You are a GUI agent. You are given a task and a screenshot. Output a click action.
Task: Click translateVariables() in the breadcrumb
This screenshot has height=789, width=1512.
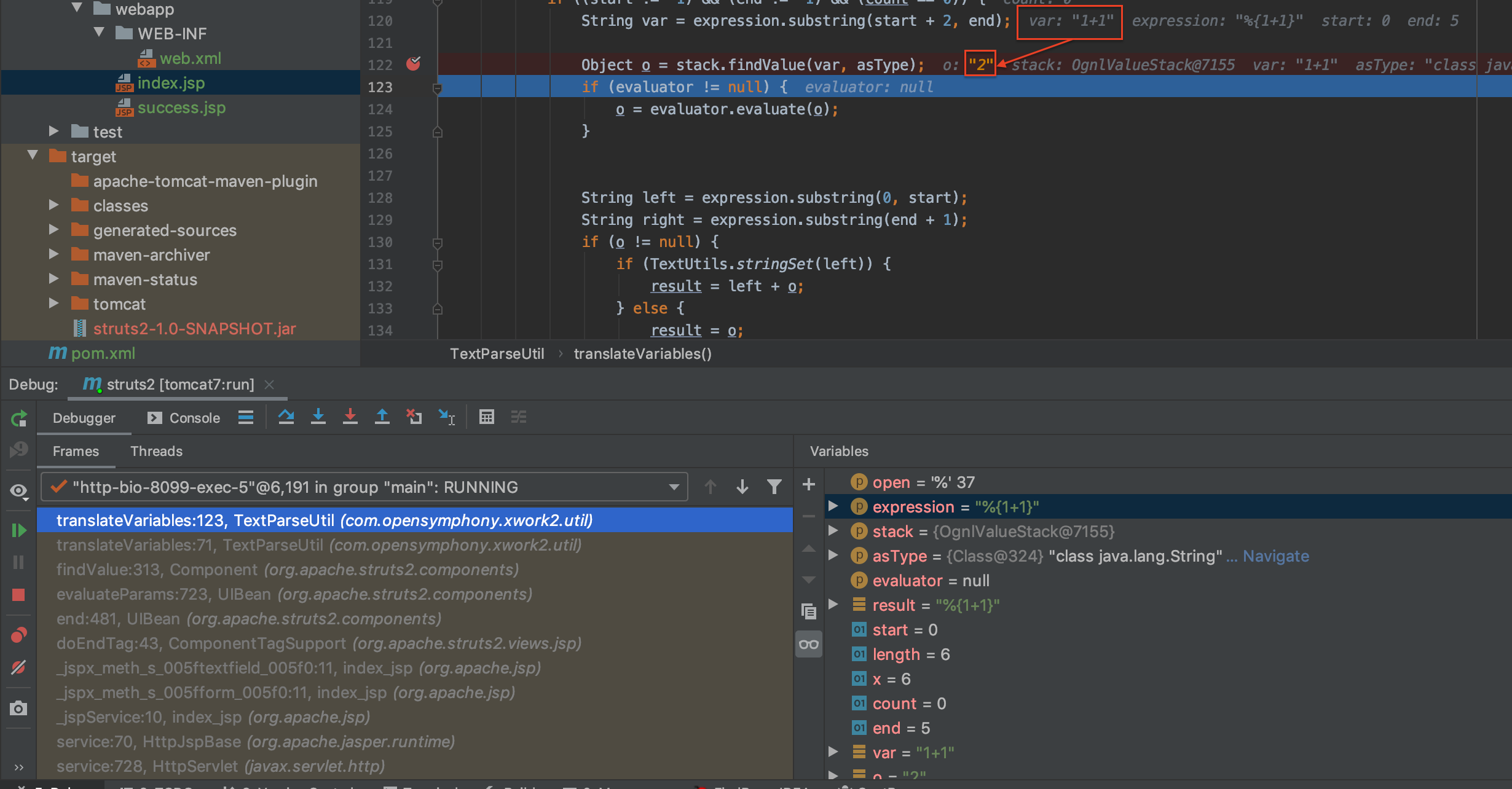tap(642, 354)
